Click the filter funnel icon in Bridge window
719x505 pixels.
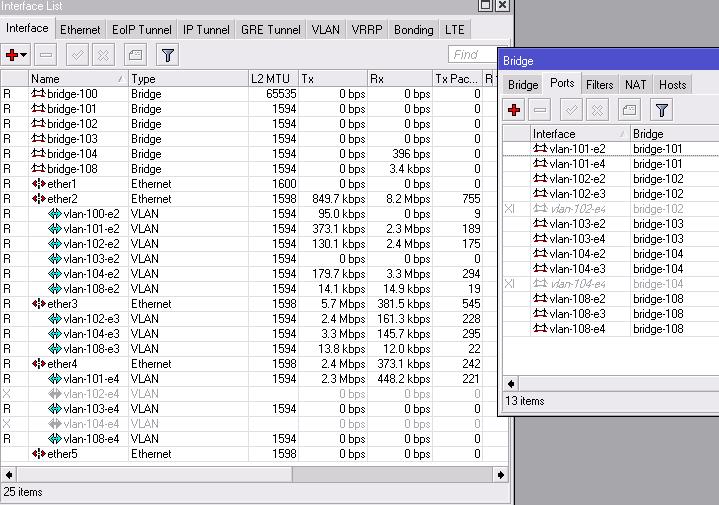coord(661,110)
